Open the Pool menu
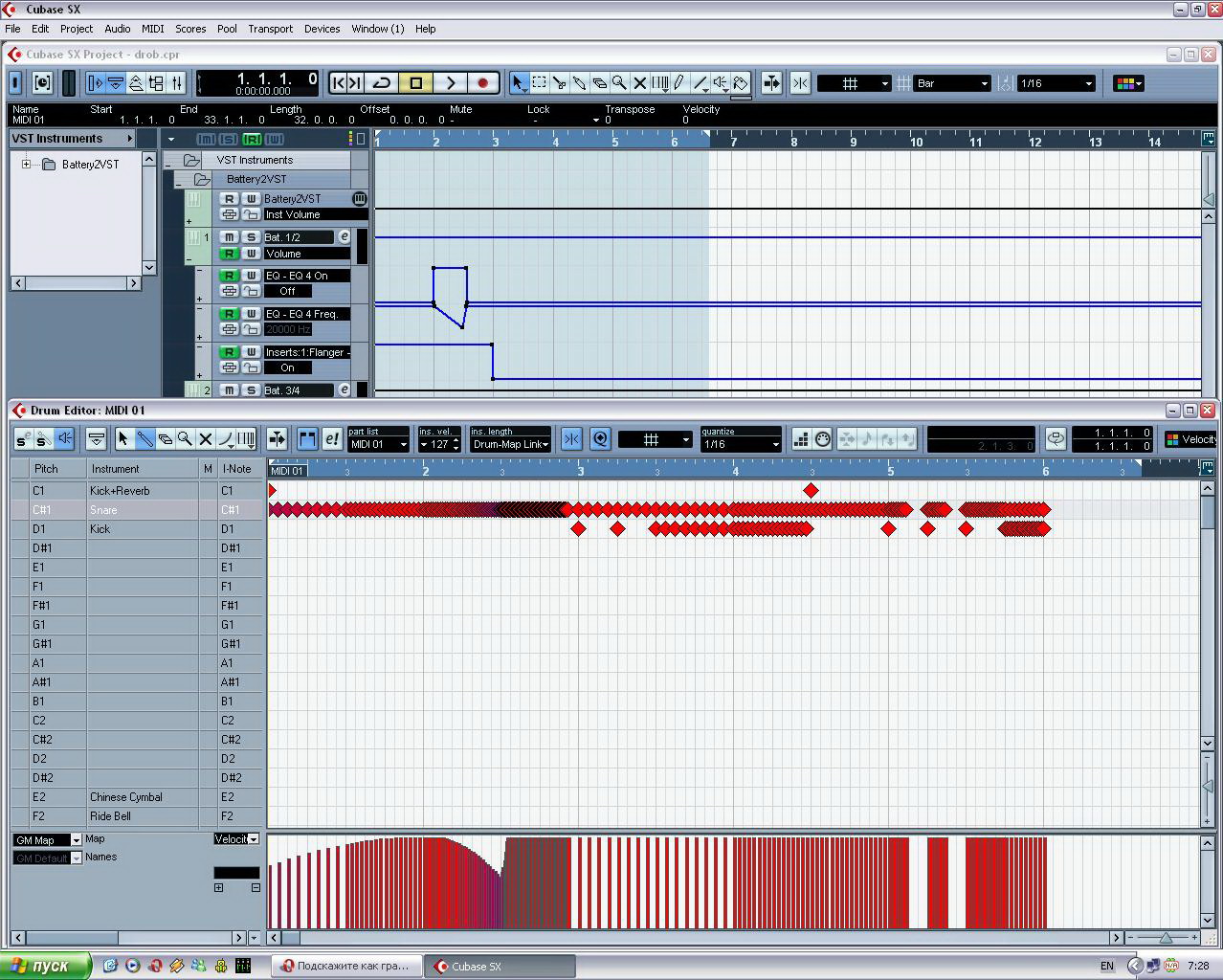 pyautogui.click(x=227, y=29)
